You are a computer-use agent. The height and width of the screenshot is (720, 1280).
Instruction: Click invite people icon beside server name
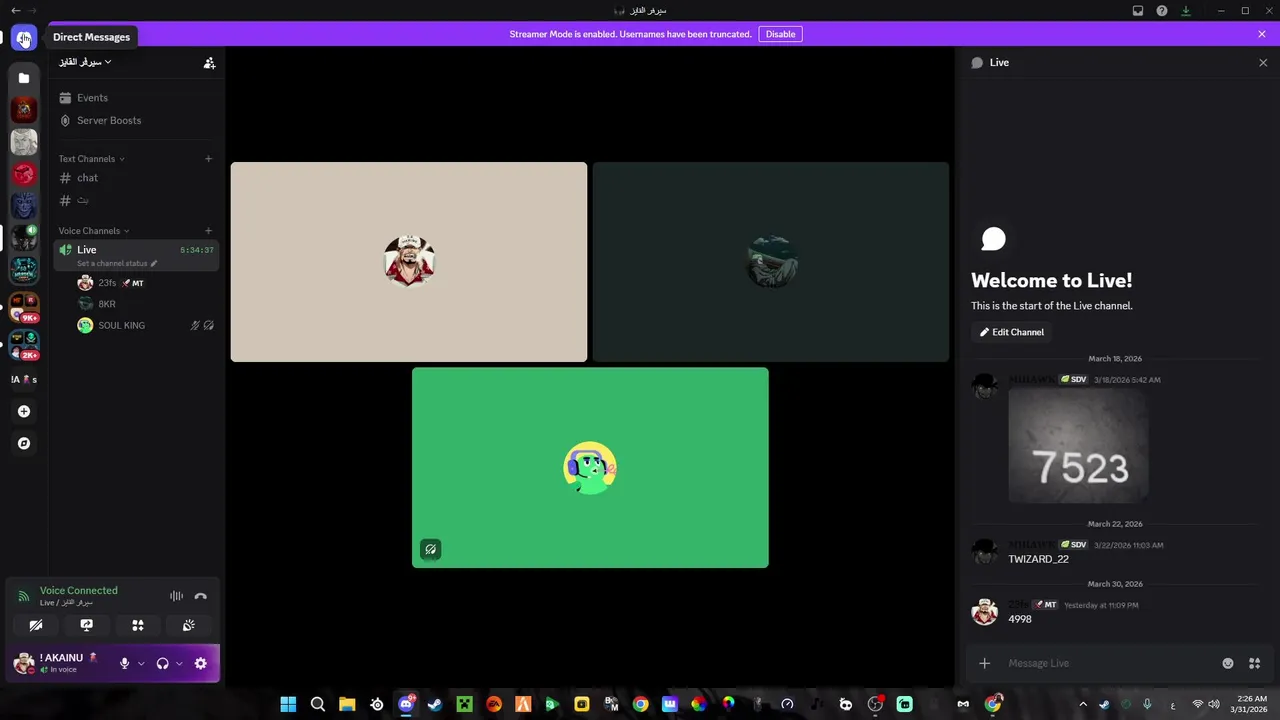pyautogui.click(x=209, y=62)
